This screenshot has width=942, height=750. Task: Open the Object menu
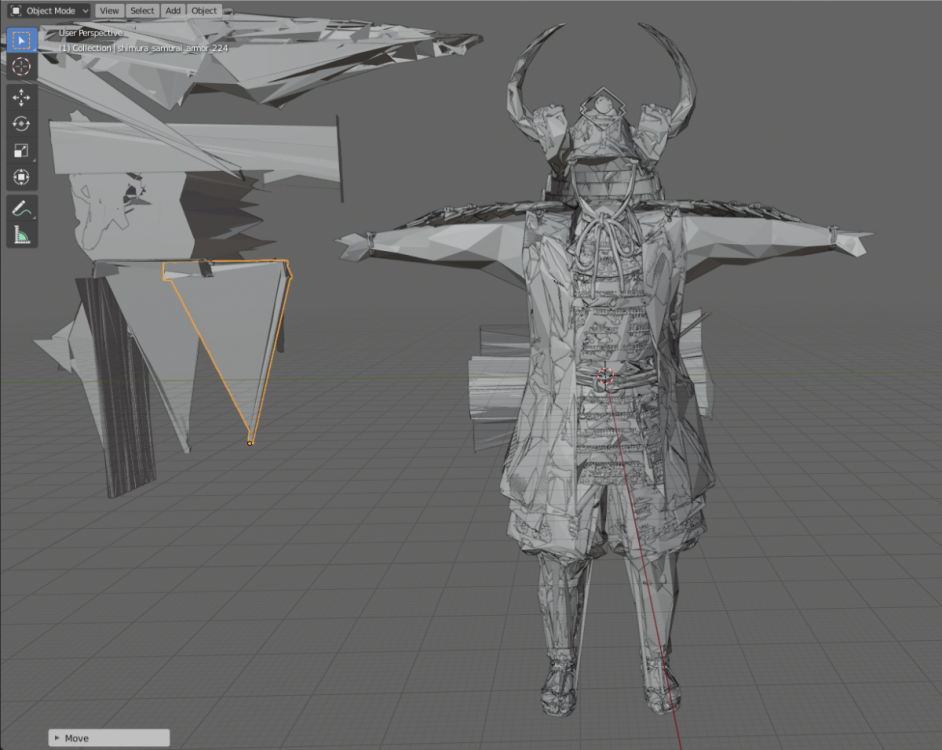coord(204,10)
